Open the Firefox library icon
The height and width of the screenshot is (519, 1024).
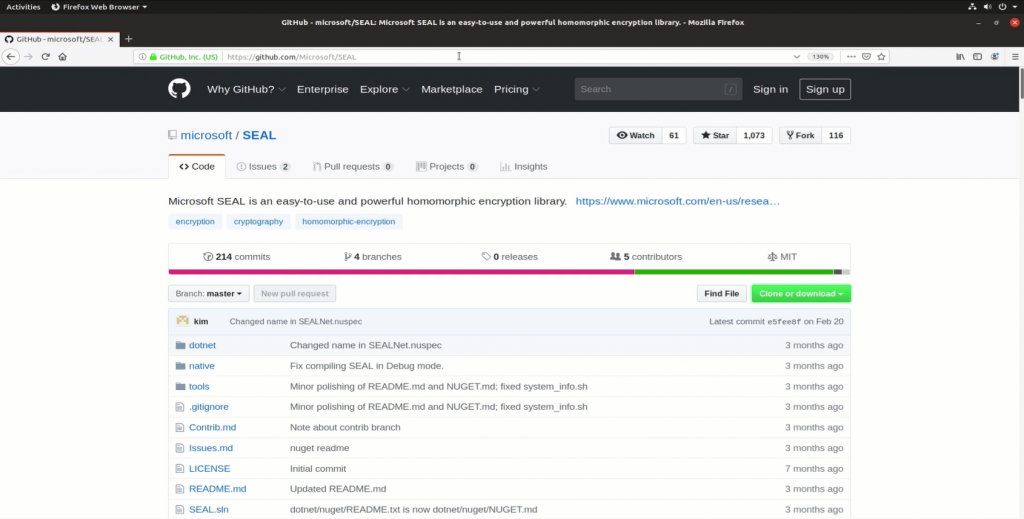(961, 57)
